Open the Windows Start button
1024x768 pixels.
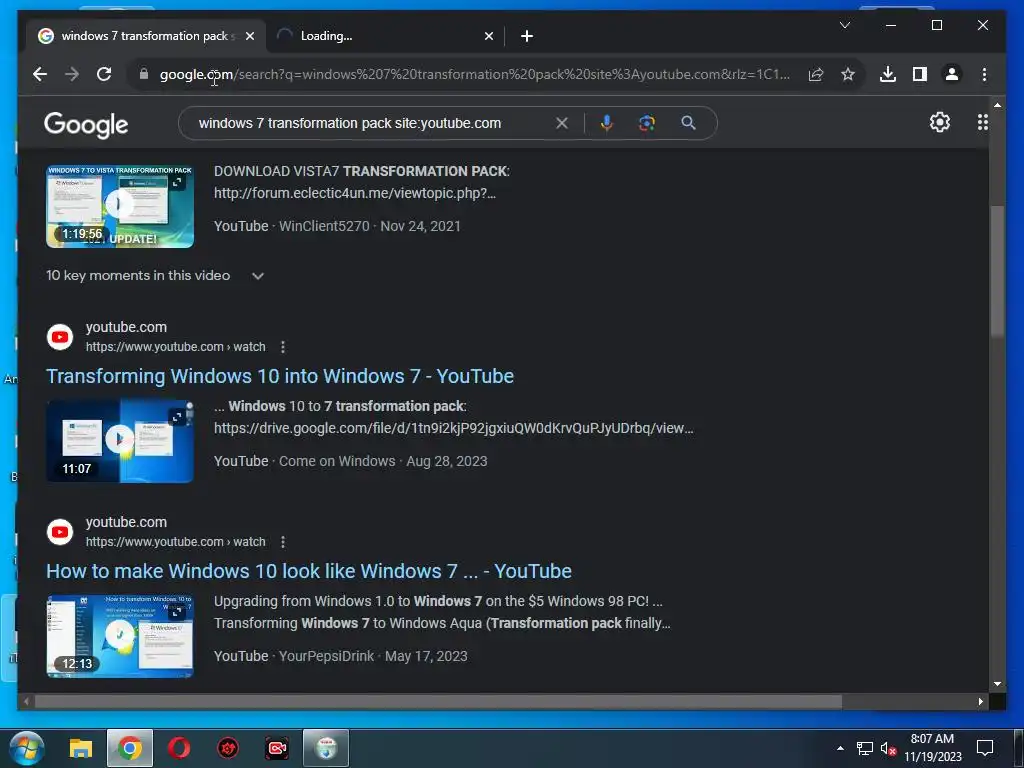(x=26, y=748)
